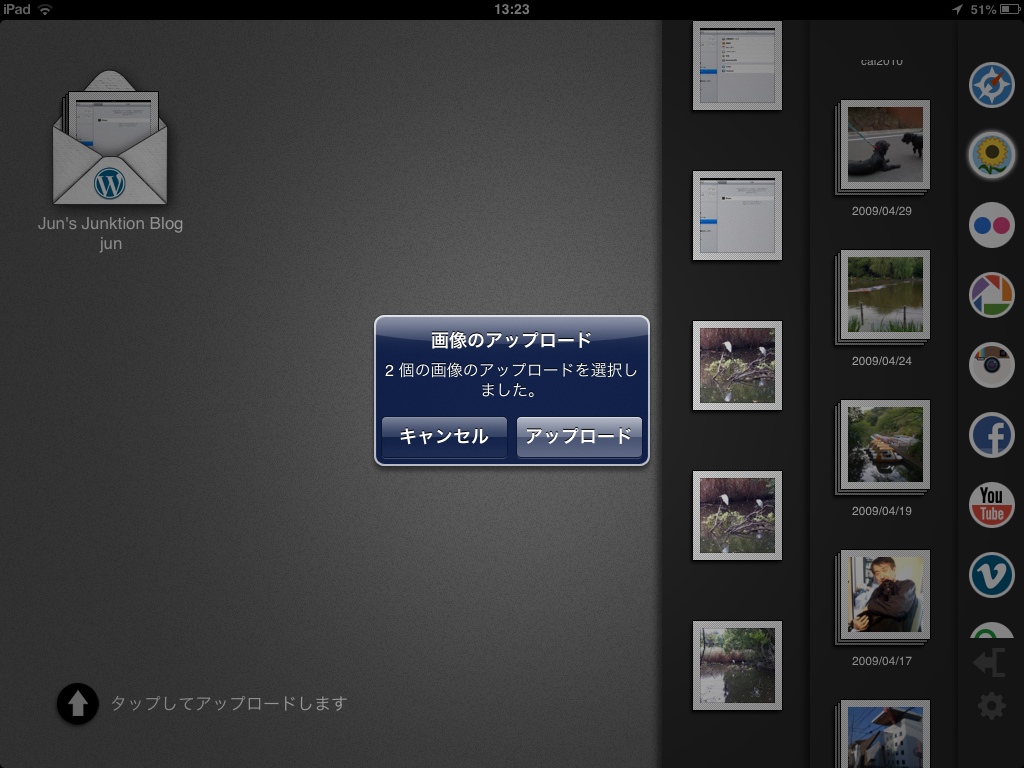Tap the "2009/04/24" date label
Image resolution: width=1024 pixels, height=768 pixels.
tap(882, 361)
